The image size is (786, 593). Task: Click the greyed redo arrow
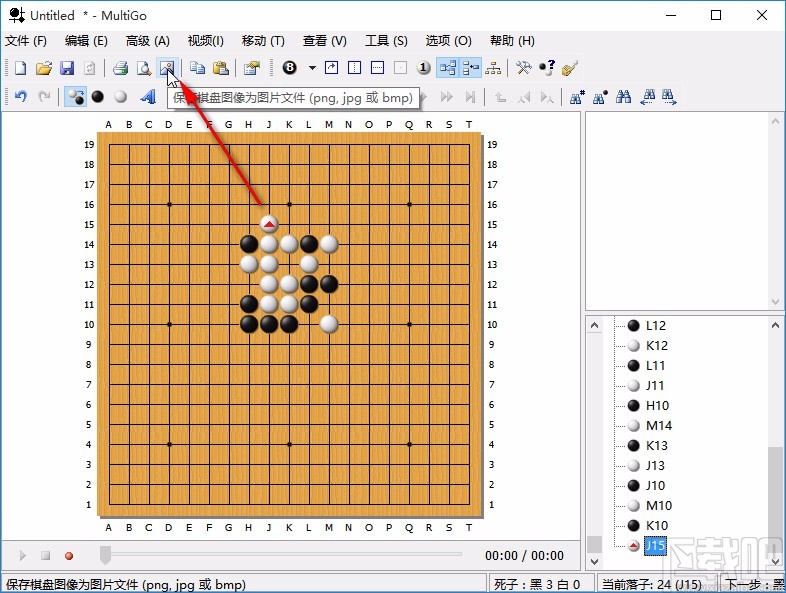(x=44, y=96)
